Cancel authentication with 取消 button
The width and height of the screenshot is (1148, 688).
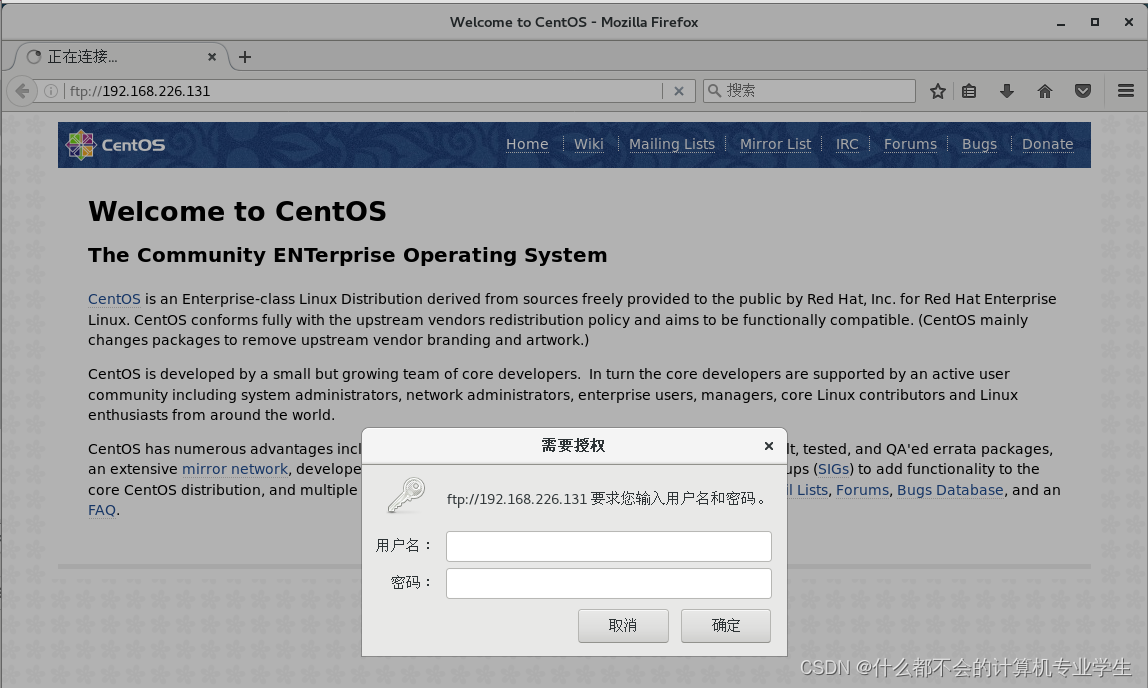coord(623,625)
